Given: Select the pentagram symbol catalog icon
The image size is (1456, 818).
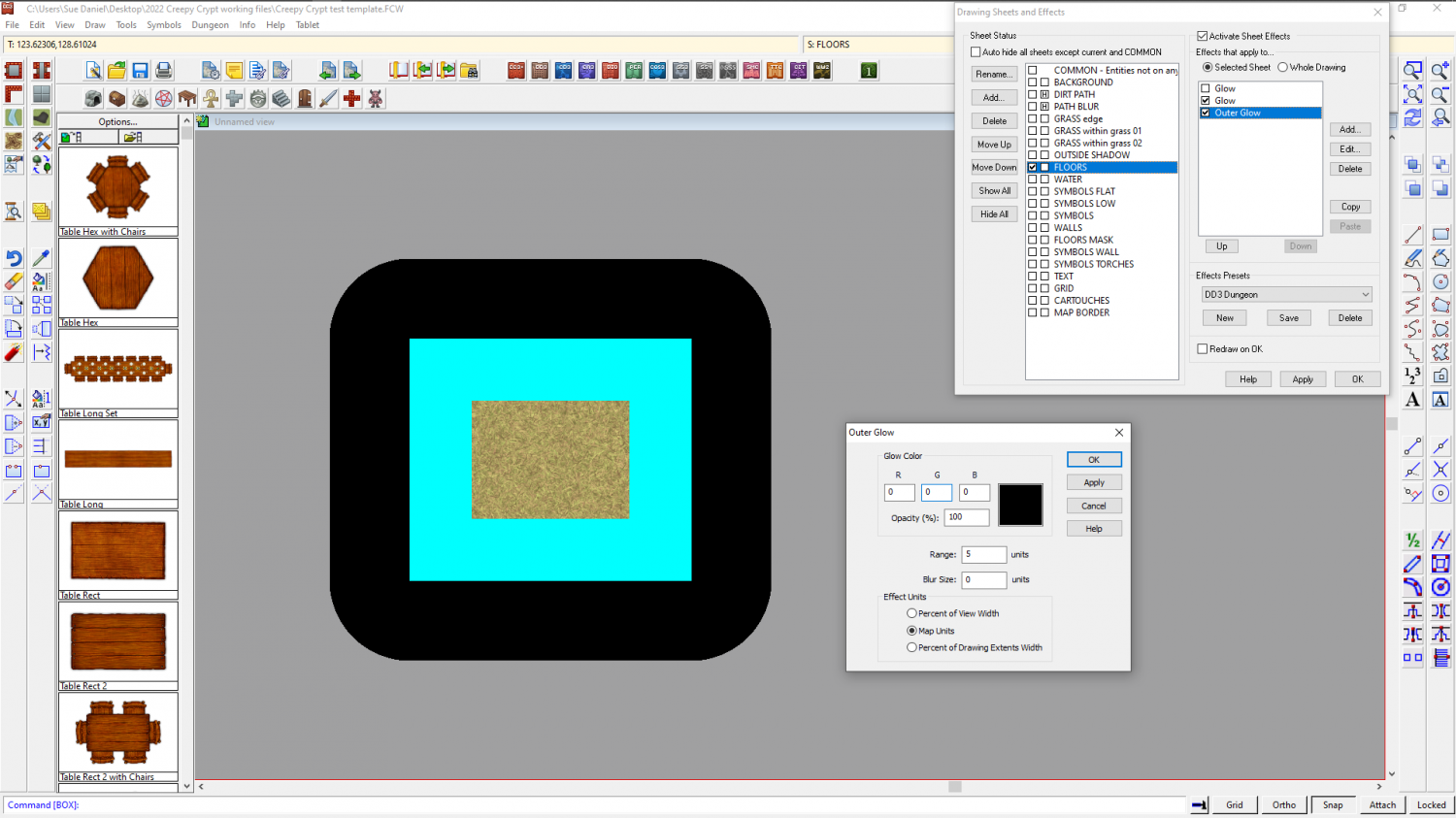Looking at the screenshot, I should pos(164,99).
